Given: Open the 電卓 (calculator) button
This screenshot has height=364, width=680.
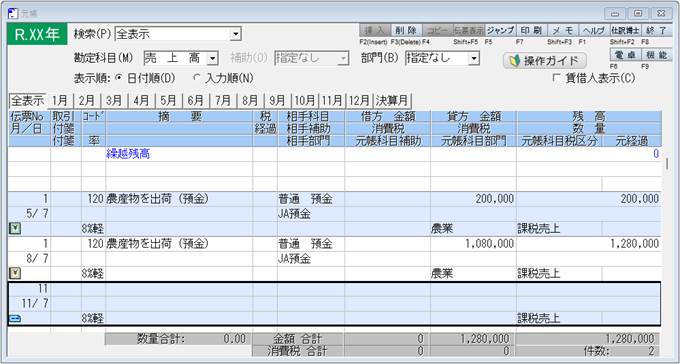Looking at the screenshot, I should tap(625, 55).
